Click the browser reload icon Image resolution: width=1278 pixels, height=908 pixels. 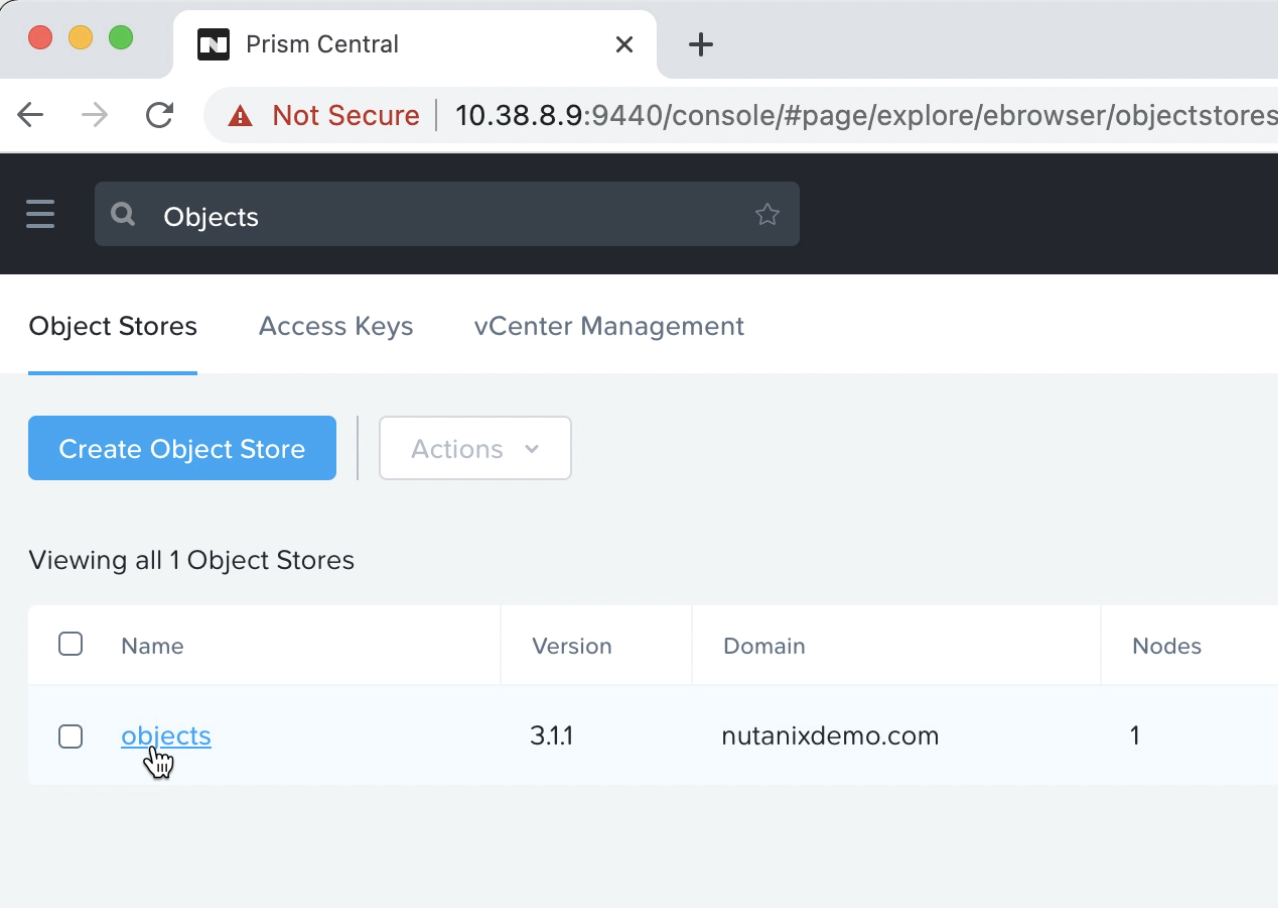point(160,115)
